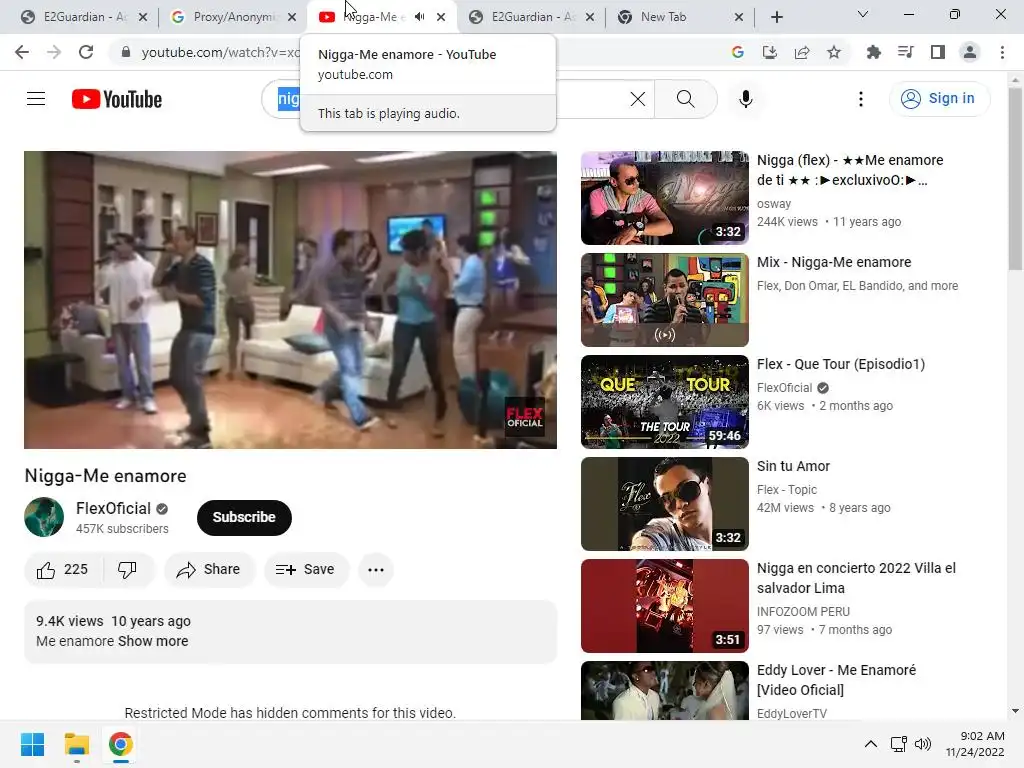Open Chrome extensions puzzle icon
1024x768 pixels.
874,52
